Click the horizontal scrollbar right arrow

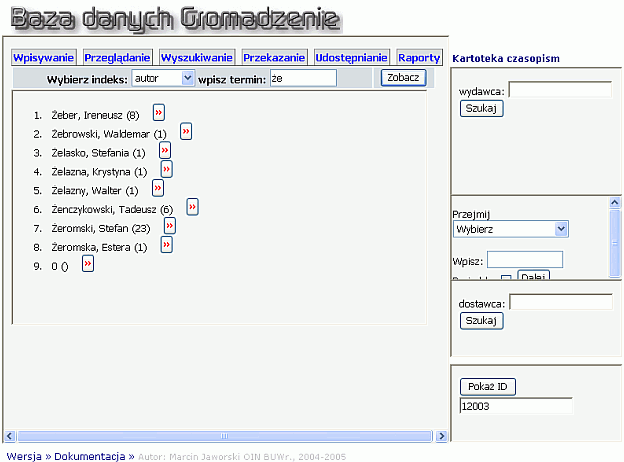pos(441,436)
